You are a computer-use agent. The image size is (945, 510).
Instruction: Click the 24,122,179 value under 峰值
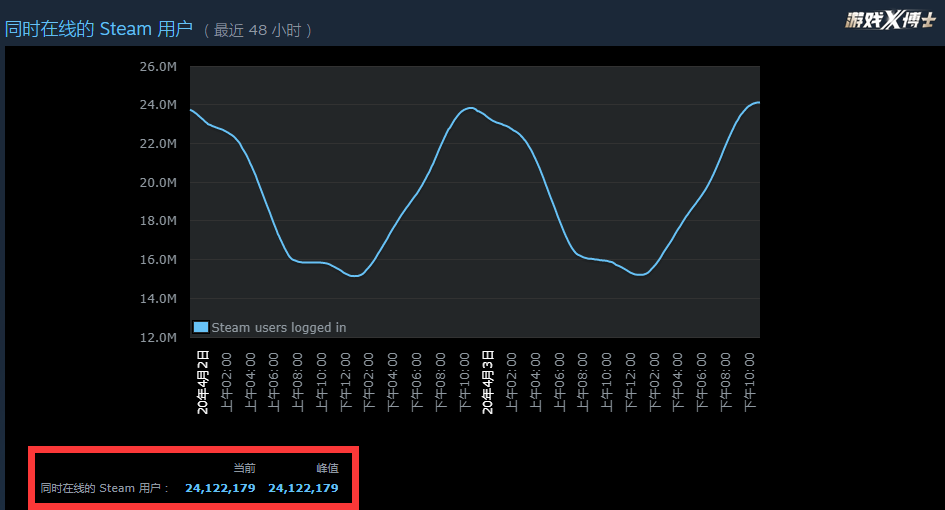tap(303, 488)
